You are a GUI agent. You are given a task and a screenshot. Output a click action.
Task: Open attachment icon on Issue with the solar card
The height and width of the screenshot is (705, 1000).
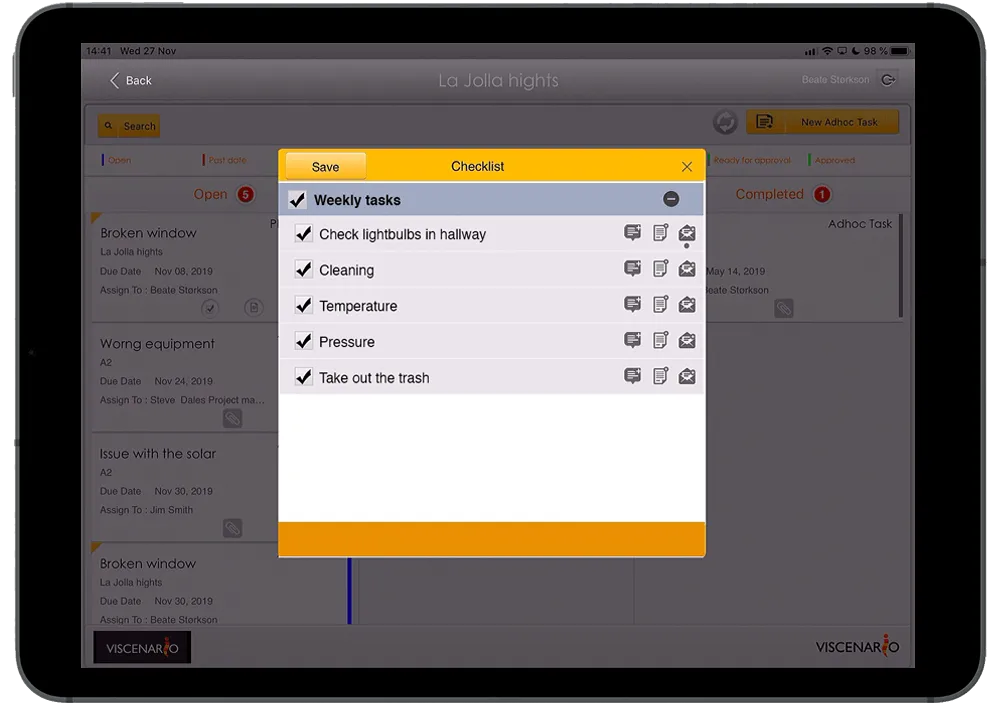coord(232,528)
